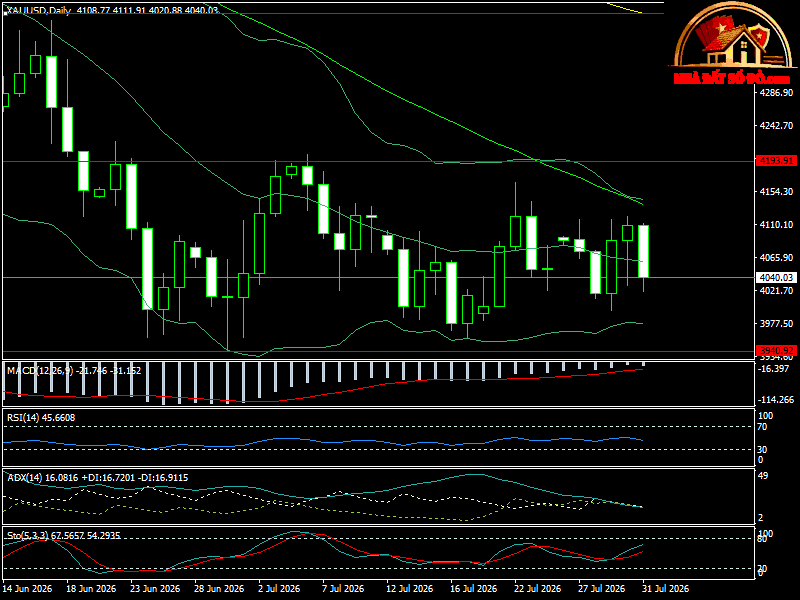800x600 pixels.
Task: Click the ADX(14) indicator label
Action: pyautogui.click(x=97, y=478)
